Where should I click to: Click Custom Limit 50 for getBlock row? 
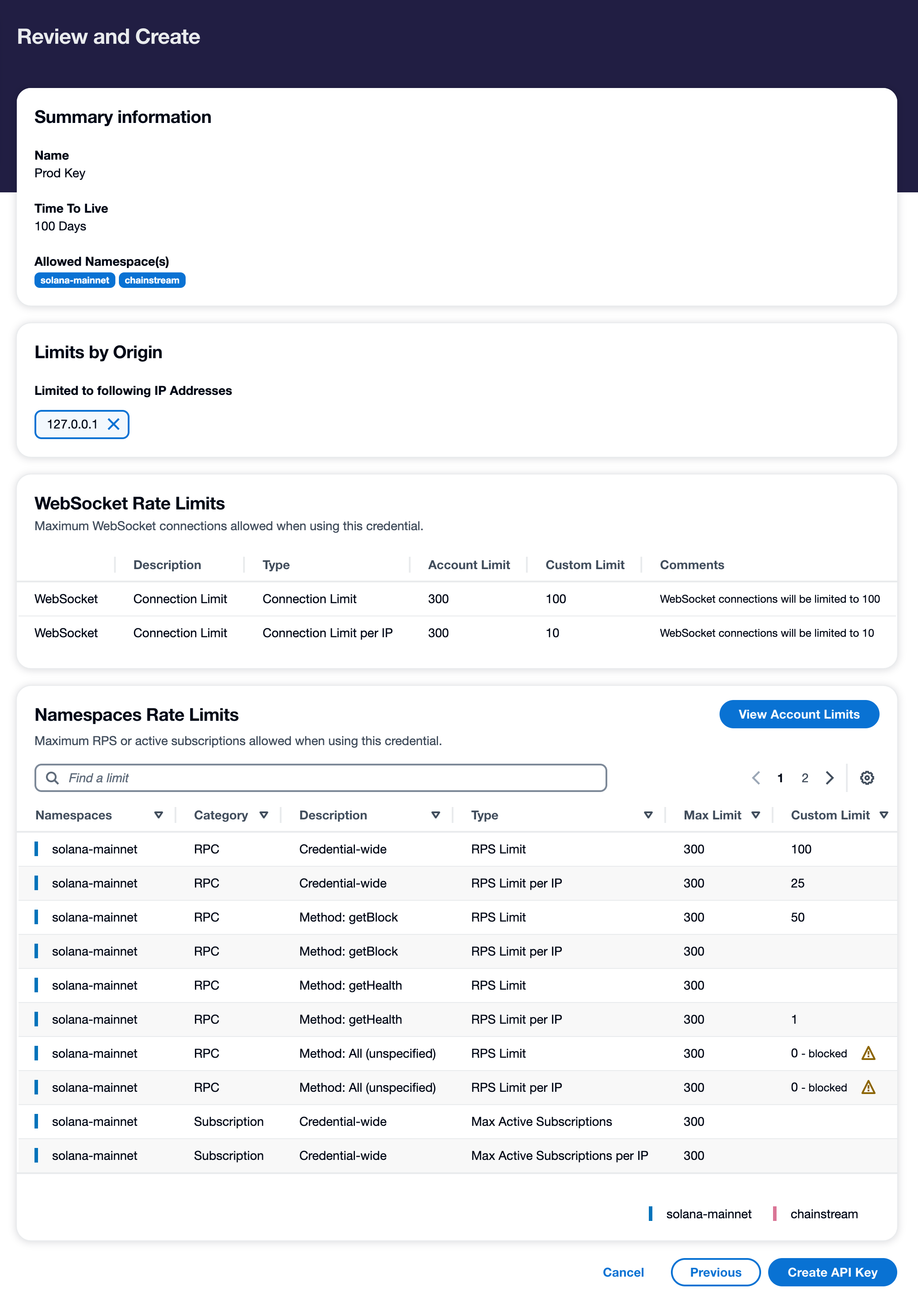coord(798,917)
